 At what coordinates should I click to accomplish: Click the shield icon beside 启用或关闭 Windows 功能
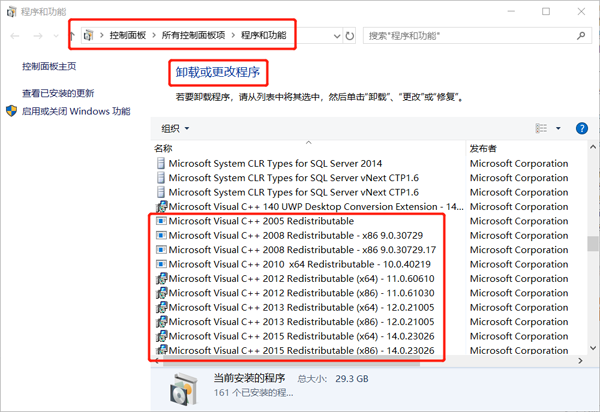coord(11,111)
